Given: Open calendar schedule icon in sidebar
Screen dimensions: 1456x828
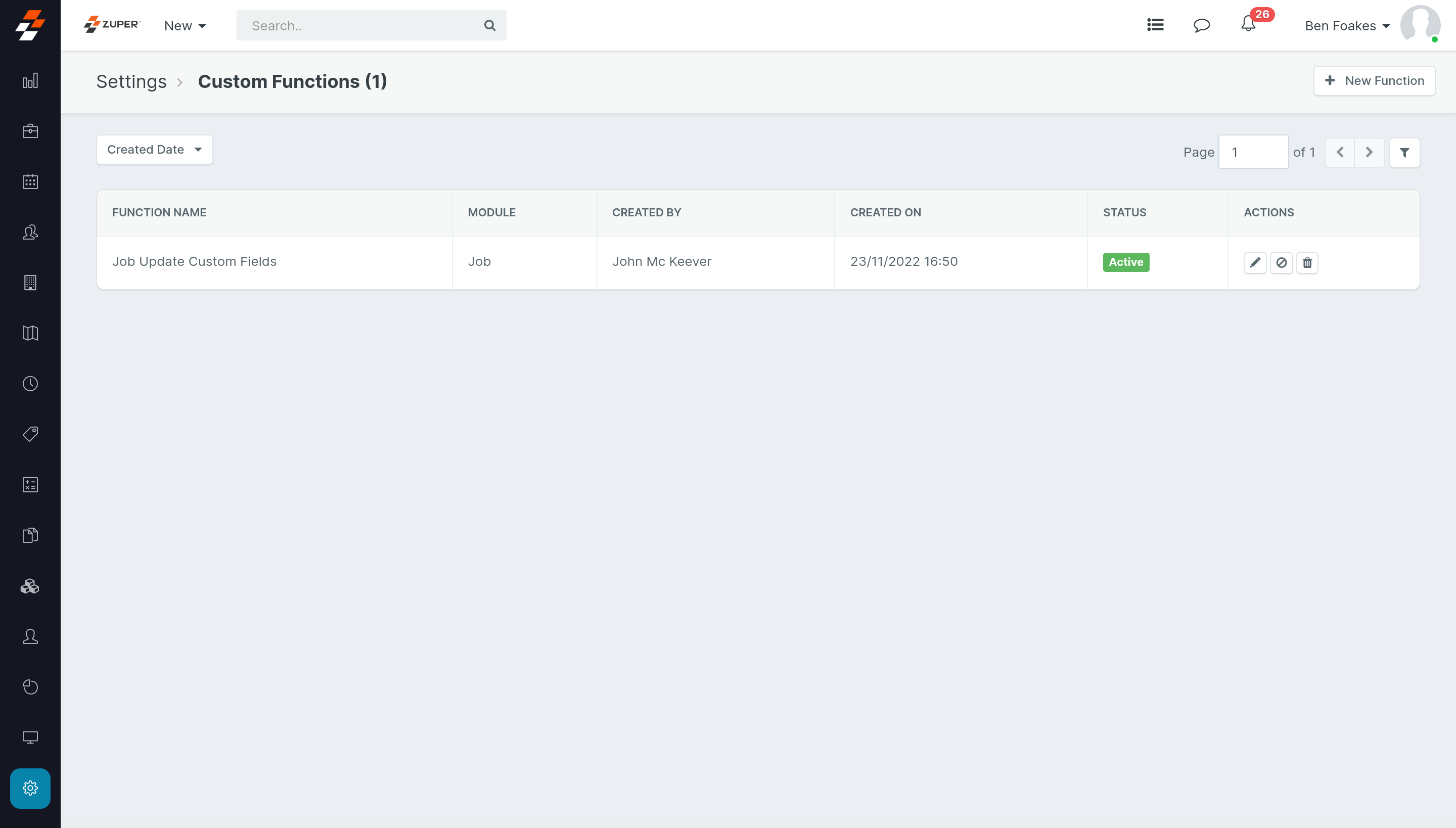Looking at the screenshot, I should click(30, 182).
